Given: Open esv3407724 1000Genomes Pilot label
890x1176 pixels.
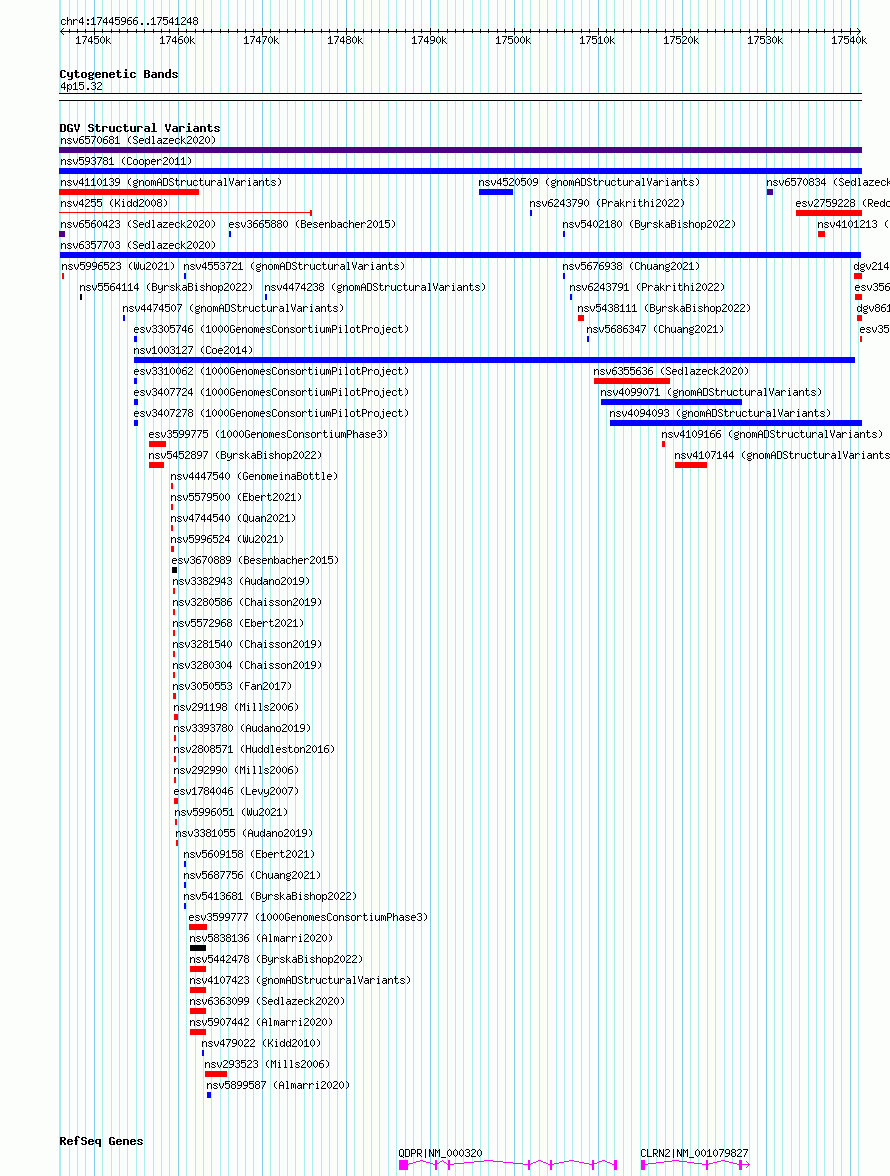Looking at the screenshot, I should pos(271,392).
